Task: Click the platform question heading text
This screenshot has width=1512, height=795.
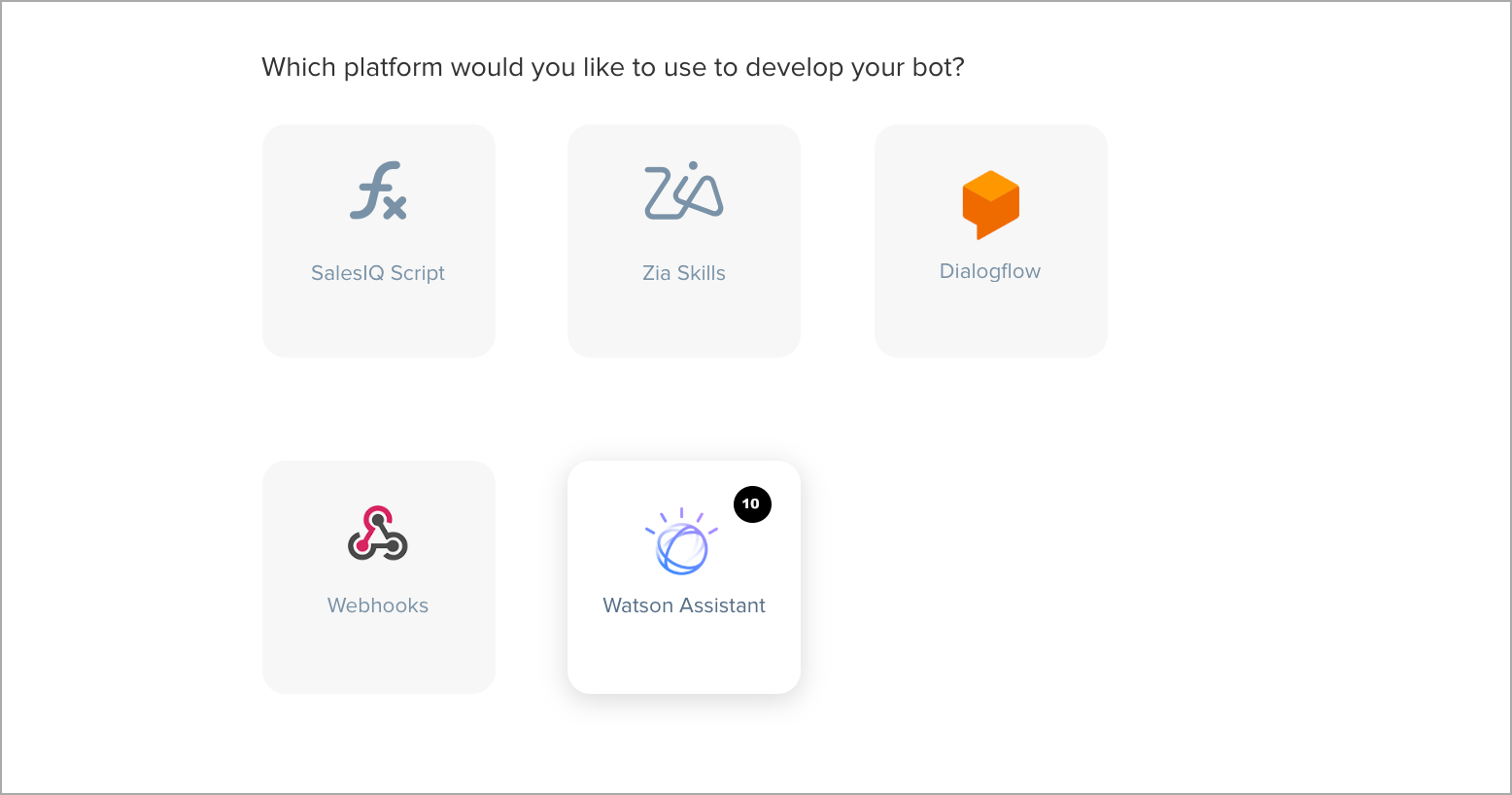Action: point(613,67)
